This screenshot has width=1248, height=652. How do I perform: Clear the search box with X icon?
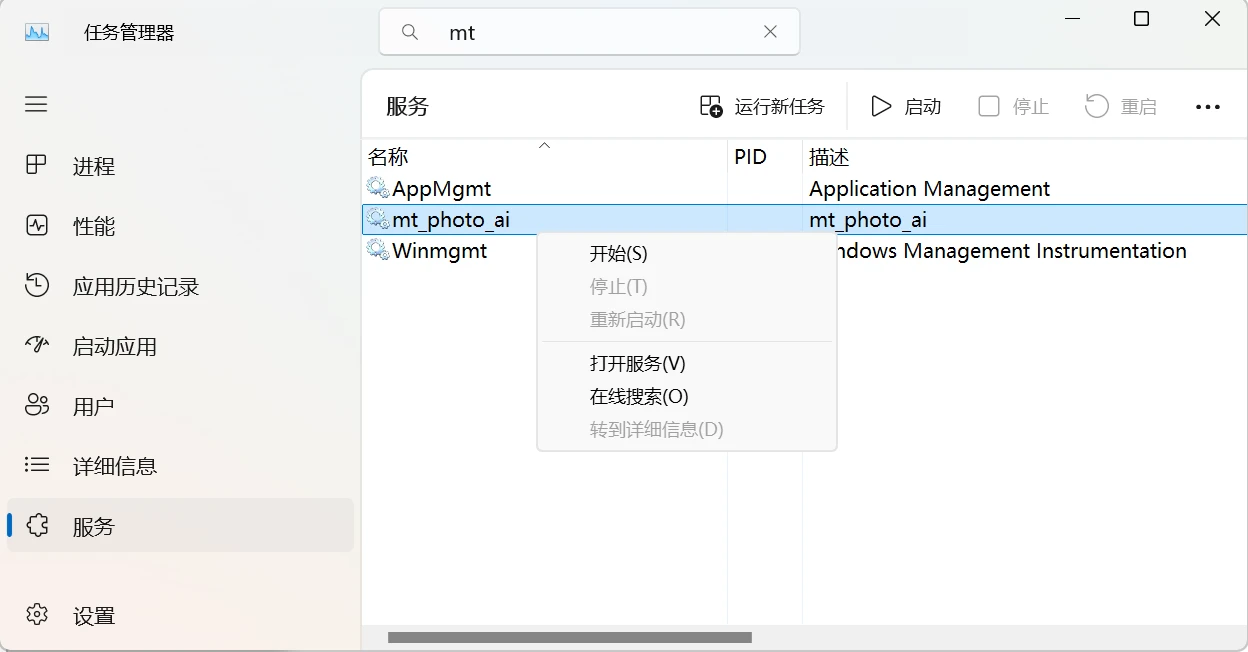770,32
